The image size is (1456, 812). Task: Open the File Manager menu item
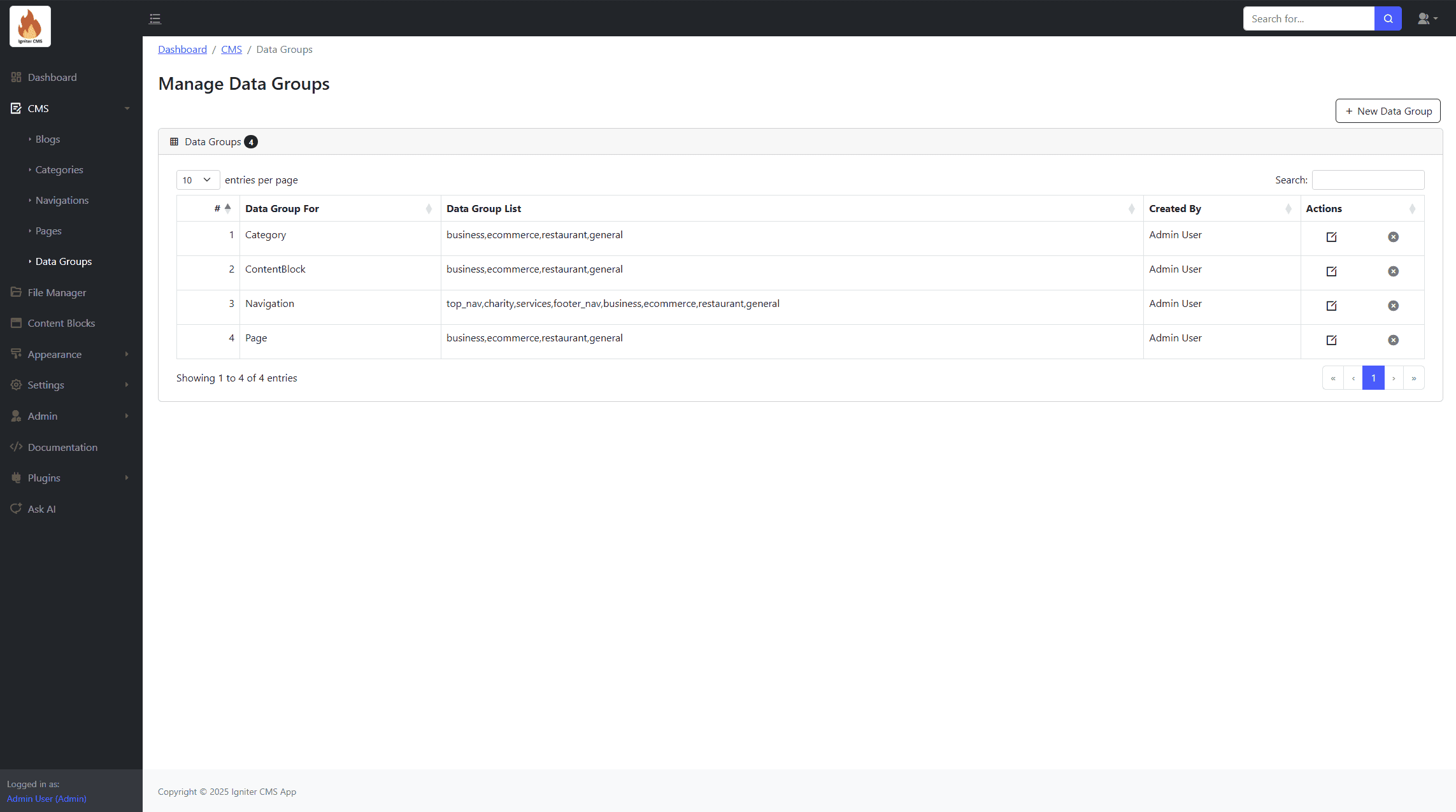click(57, 292)
